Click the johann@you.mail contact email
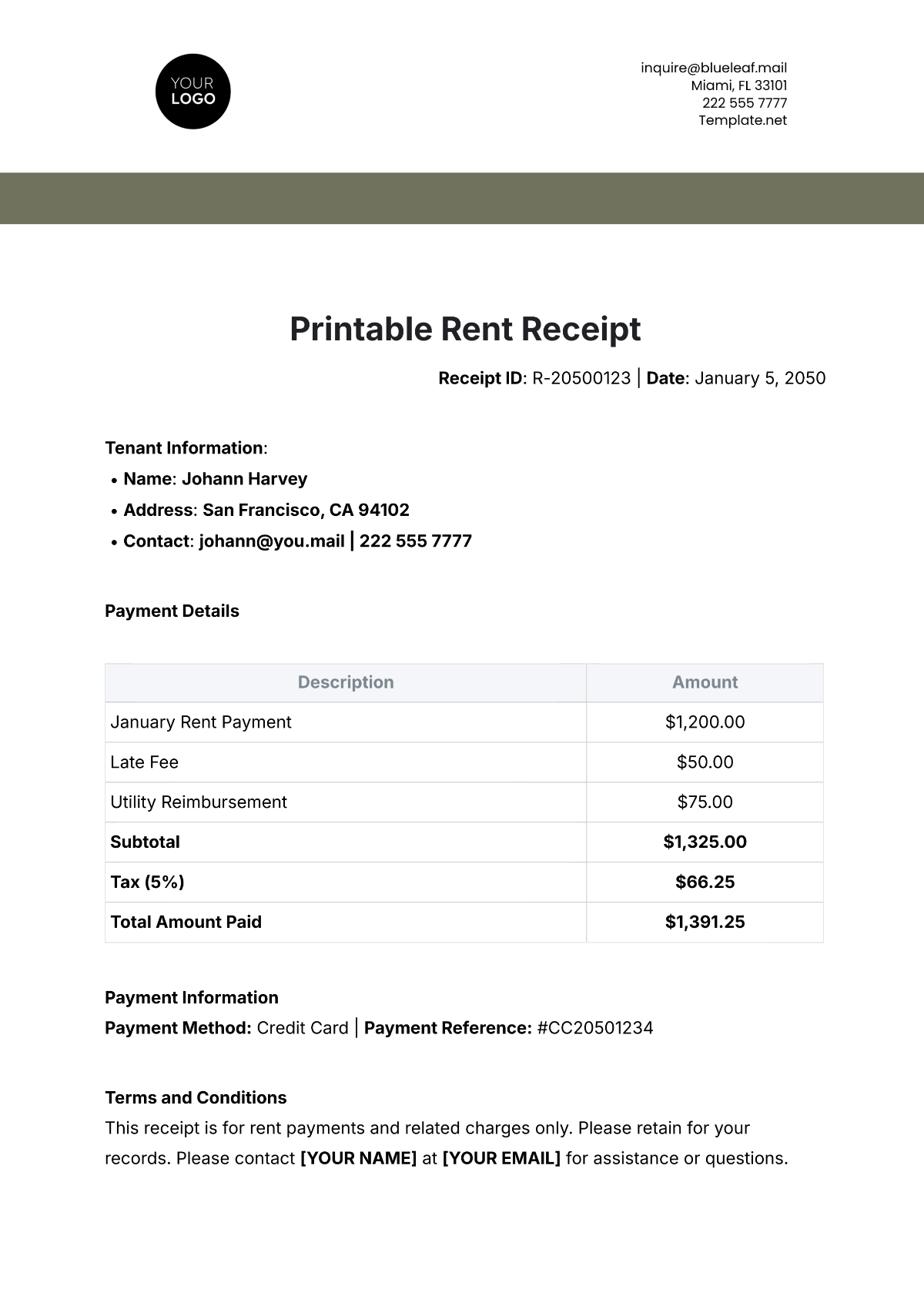The image size is (924, 1306). coord(271,541)
